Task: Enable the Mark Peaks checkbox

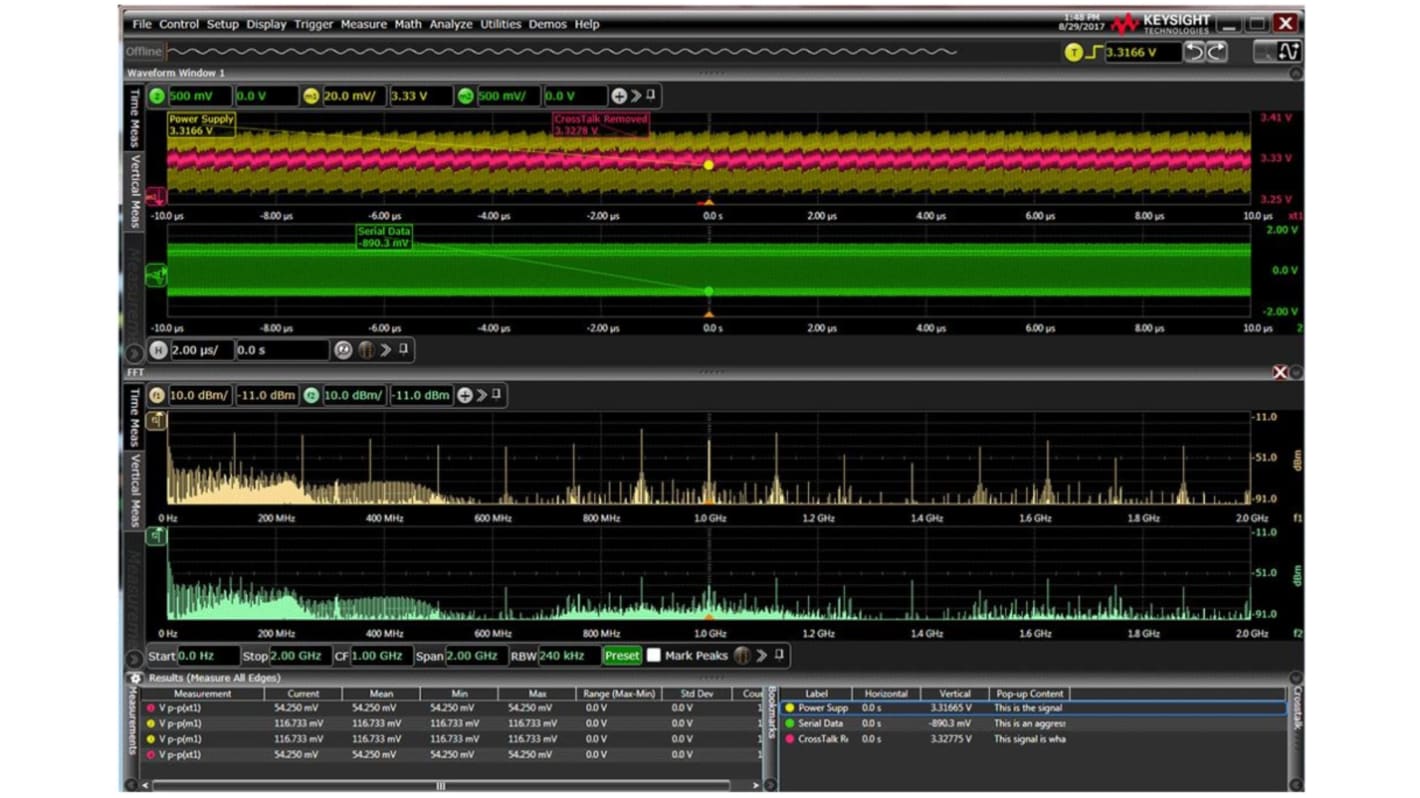Action: click(x=654, y=656)
